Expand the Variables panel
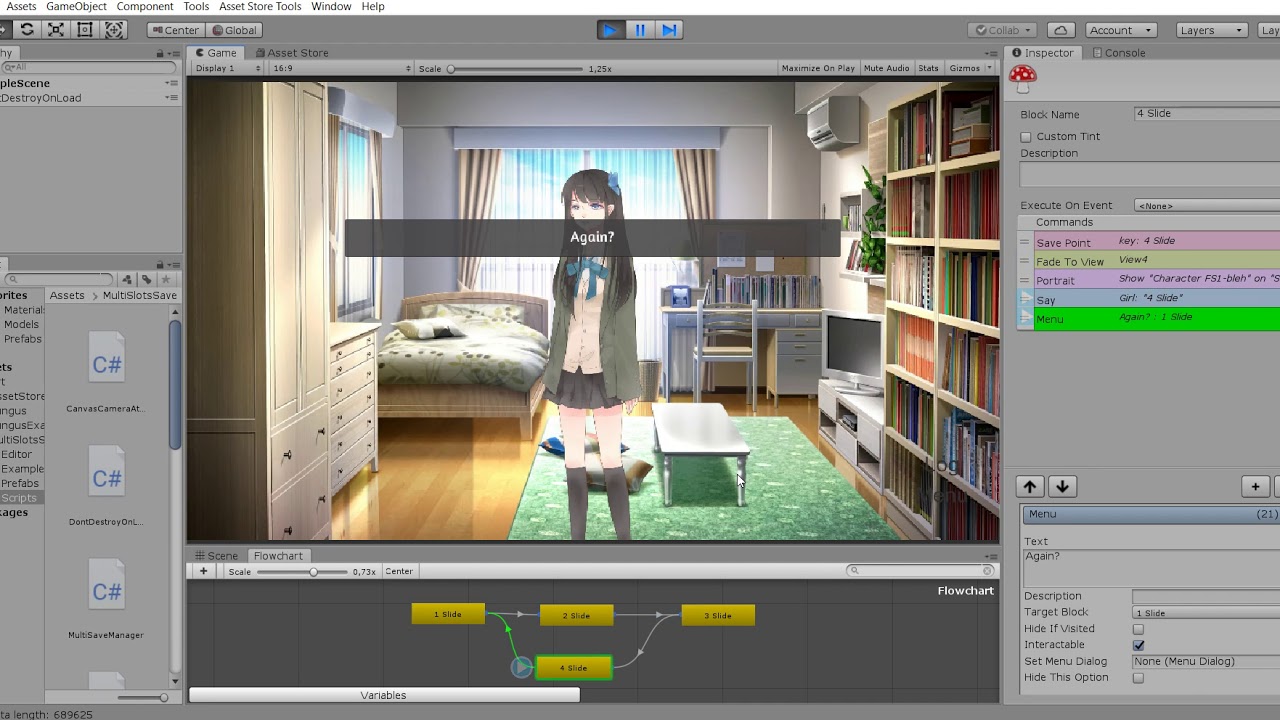 pyautogui.click(x=384, y=695)
